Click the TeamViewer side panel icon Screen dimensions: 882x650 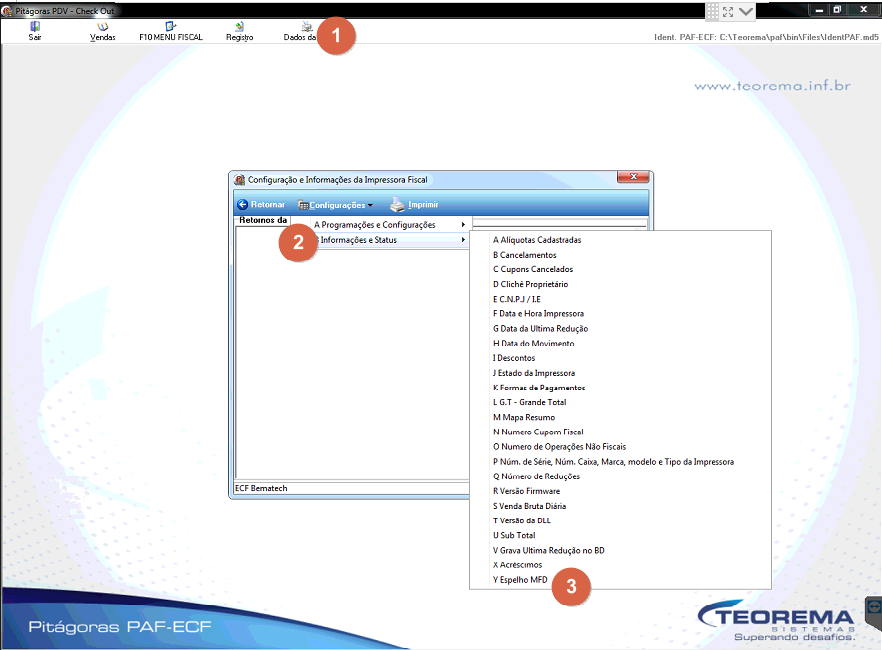tap(874, 608)
